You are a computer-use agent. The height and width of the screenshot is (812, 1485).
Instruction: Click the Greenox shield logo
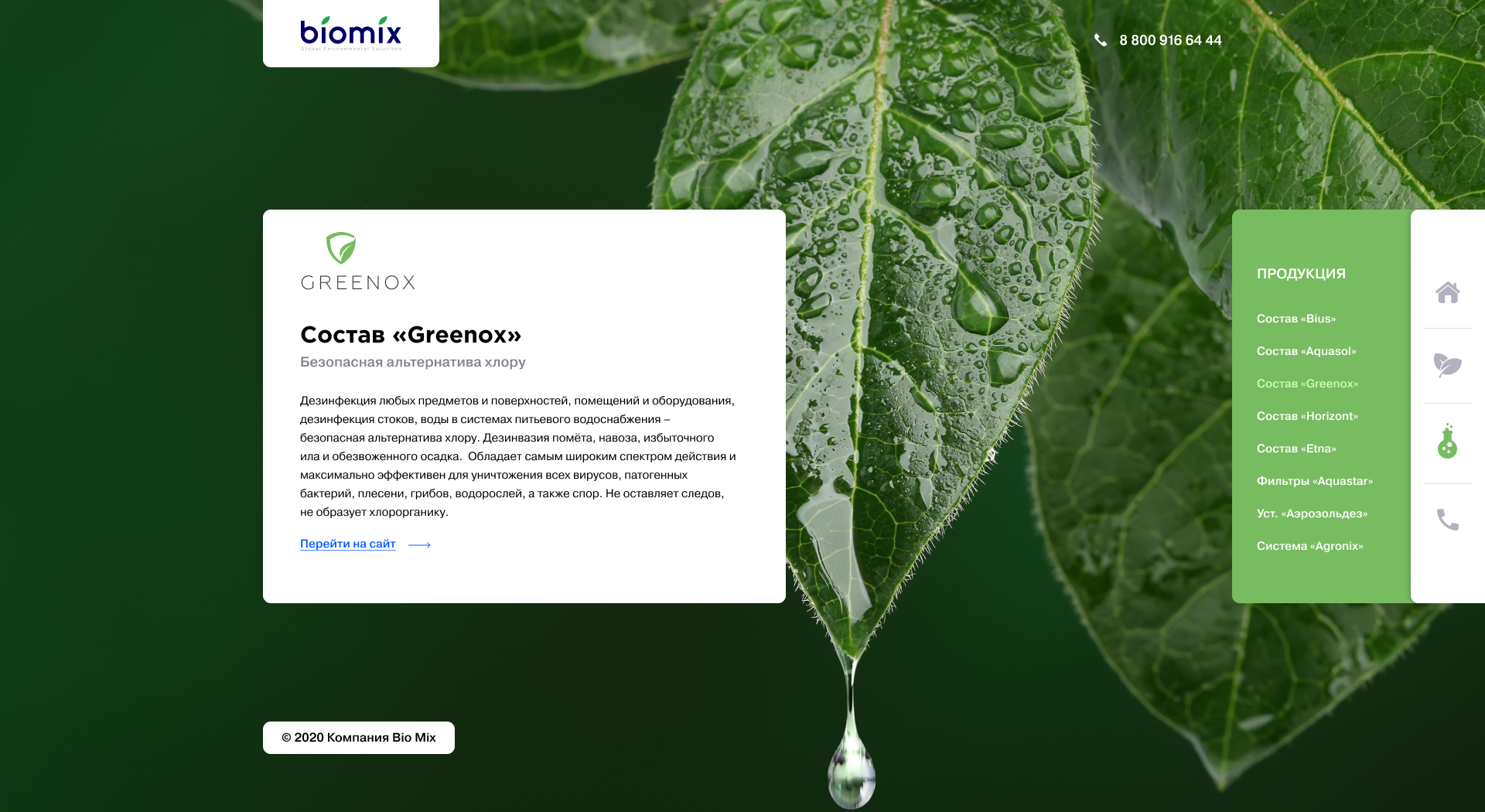(341, 248)
